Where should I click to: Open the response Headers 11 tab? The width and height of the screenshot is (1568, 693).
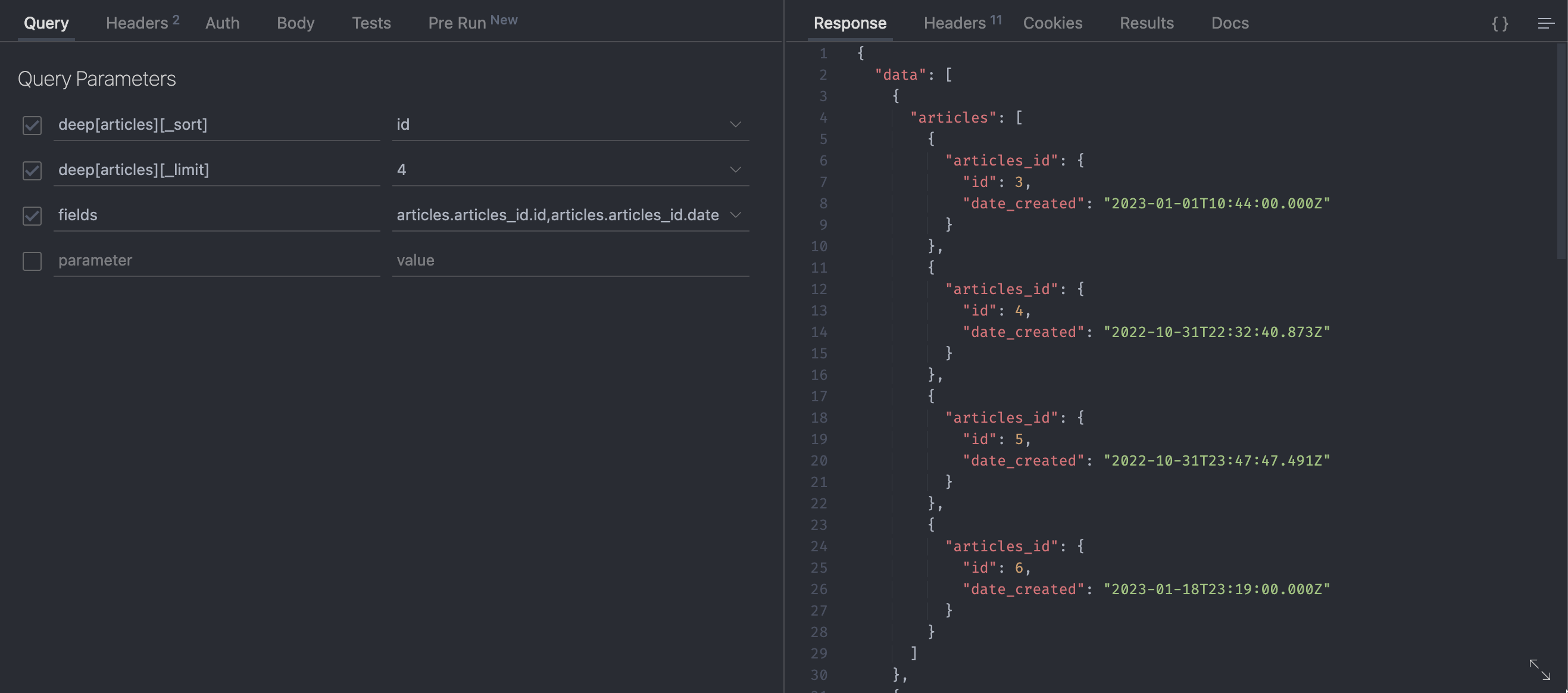click(x=963, y=23)
